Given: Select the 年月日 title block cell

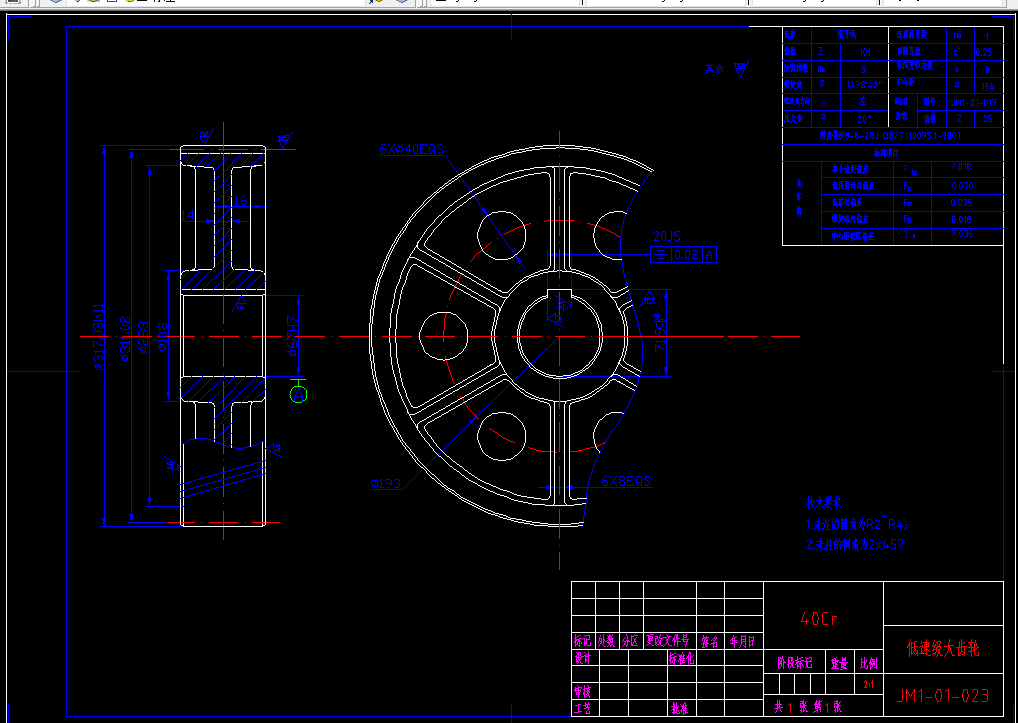Looking at the screenshot, I should click(x=742, y=642).
